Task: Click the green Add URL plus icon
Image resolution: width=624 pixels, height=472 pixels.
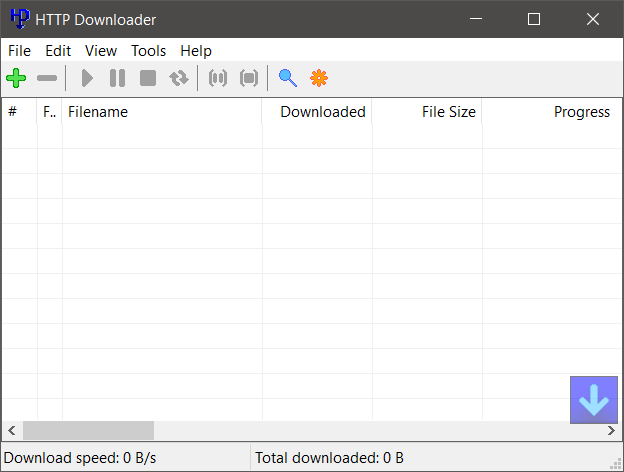Action: (16, 78)
